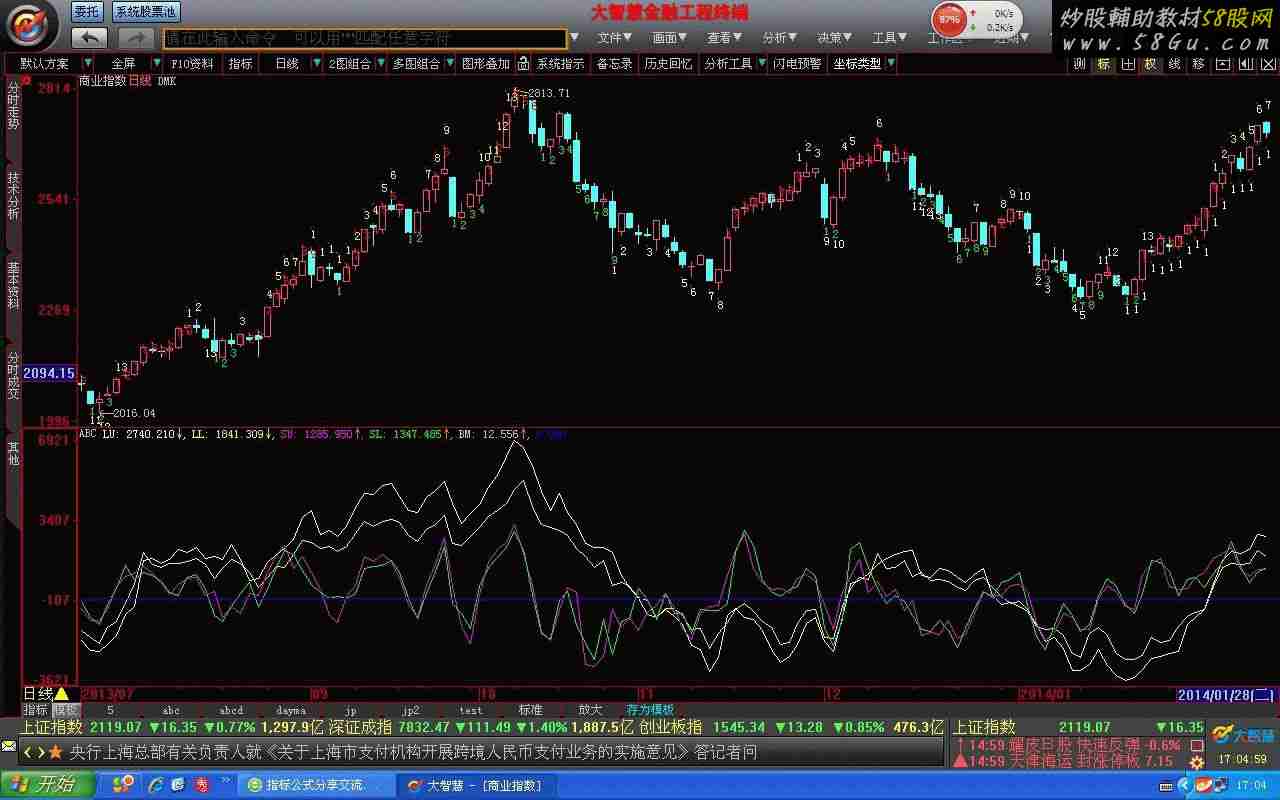The height and width of the screenshot is (800, 1280).
Task: Toggle the 标 marker display button
Action: [1103, 64]
